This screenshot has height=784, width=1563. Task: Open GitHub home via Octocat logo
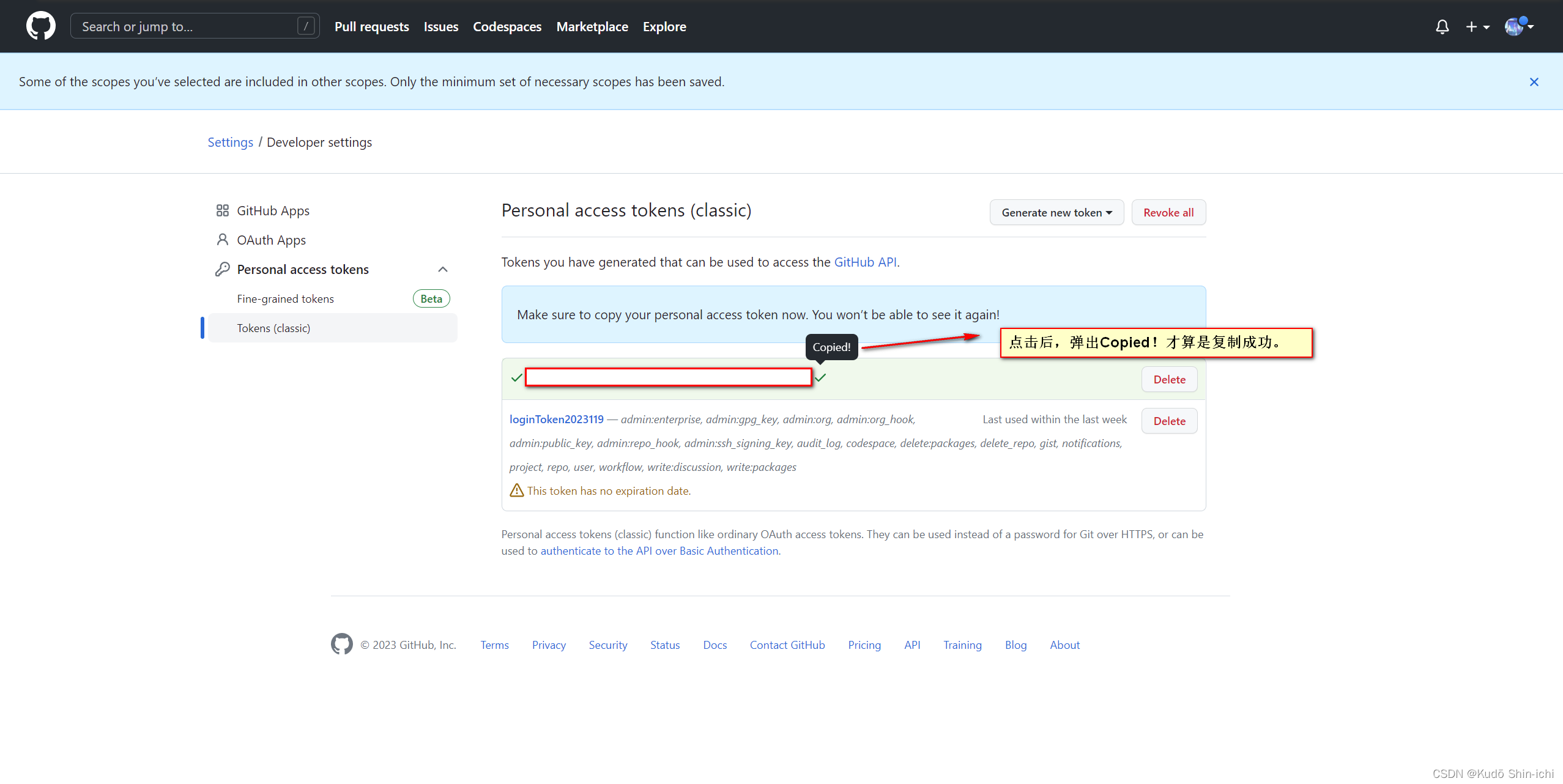click(40, 26)
